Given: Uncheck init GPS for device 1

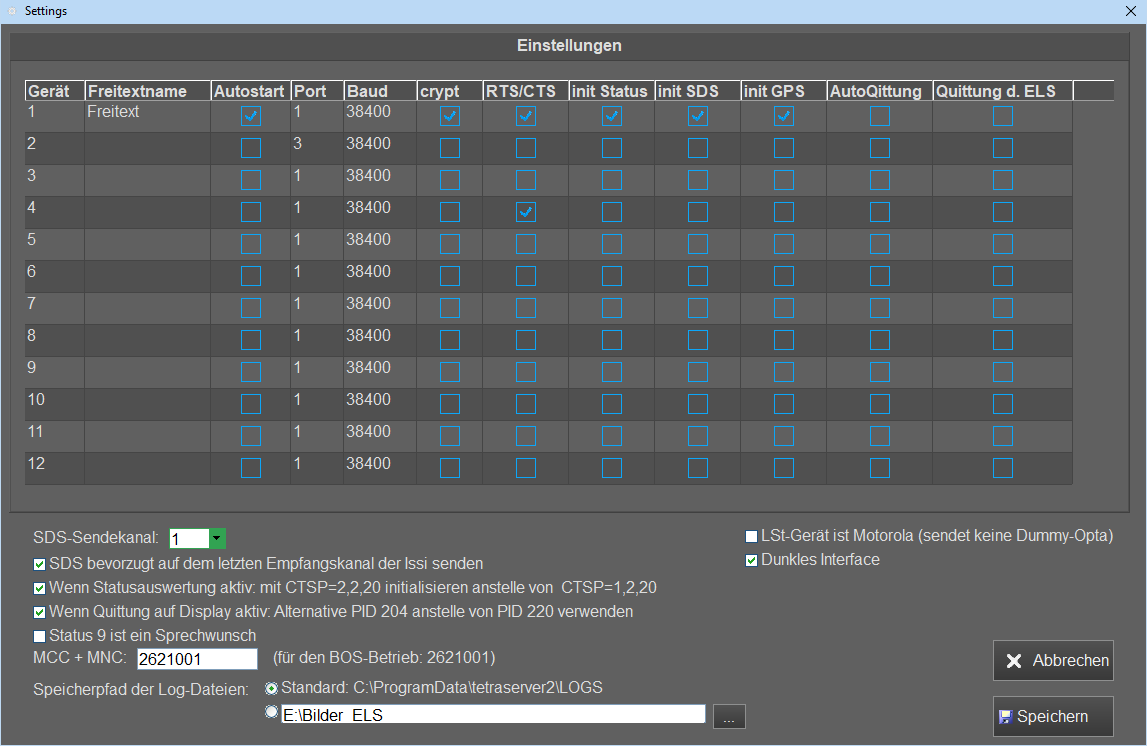Looking at the screenshot, I should 783,116.
